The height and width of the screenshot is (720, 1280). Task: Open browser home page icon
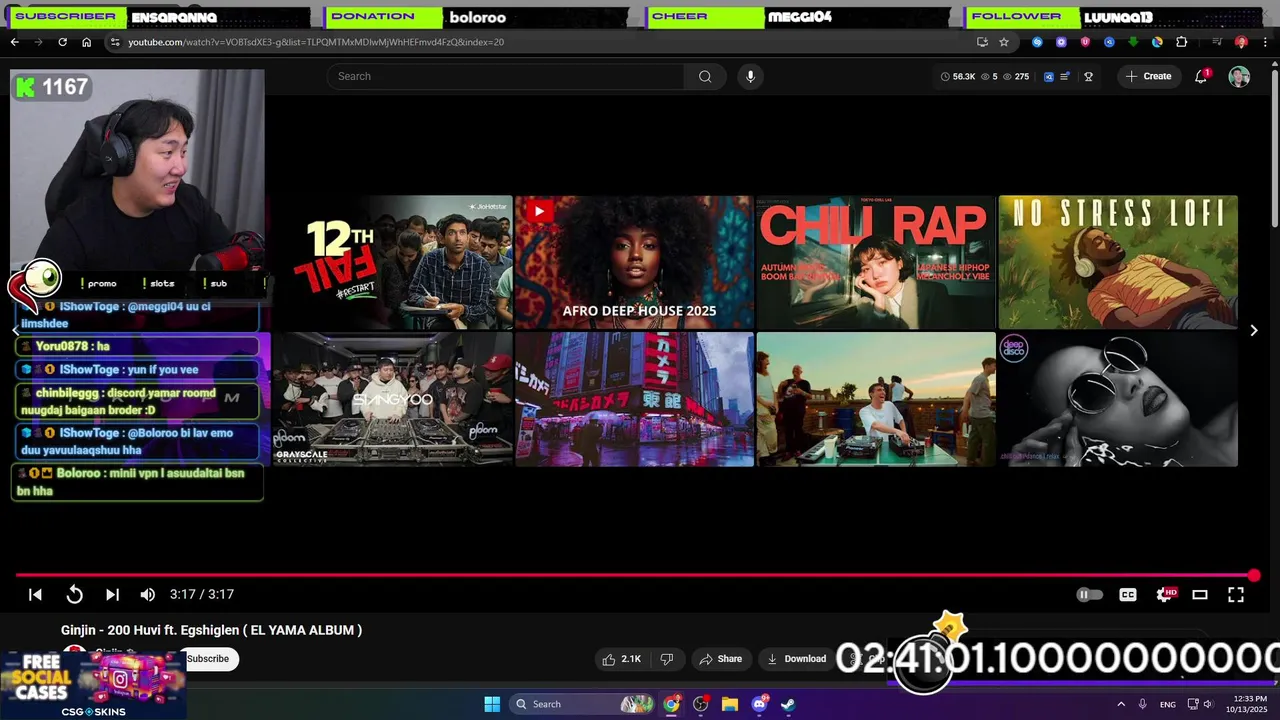[86, 42]
